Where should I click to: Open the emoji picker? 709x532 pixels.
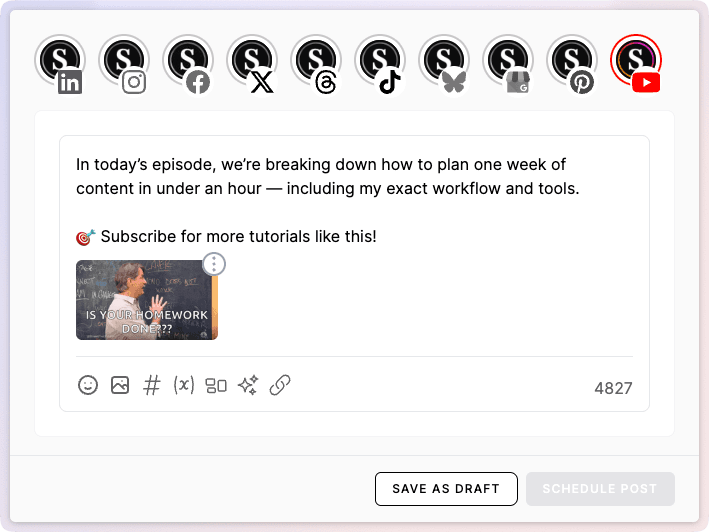[88, 386]
